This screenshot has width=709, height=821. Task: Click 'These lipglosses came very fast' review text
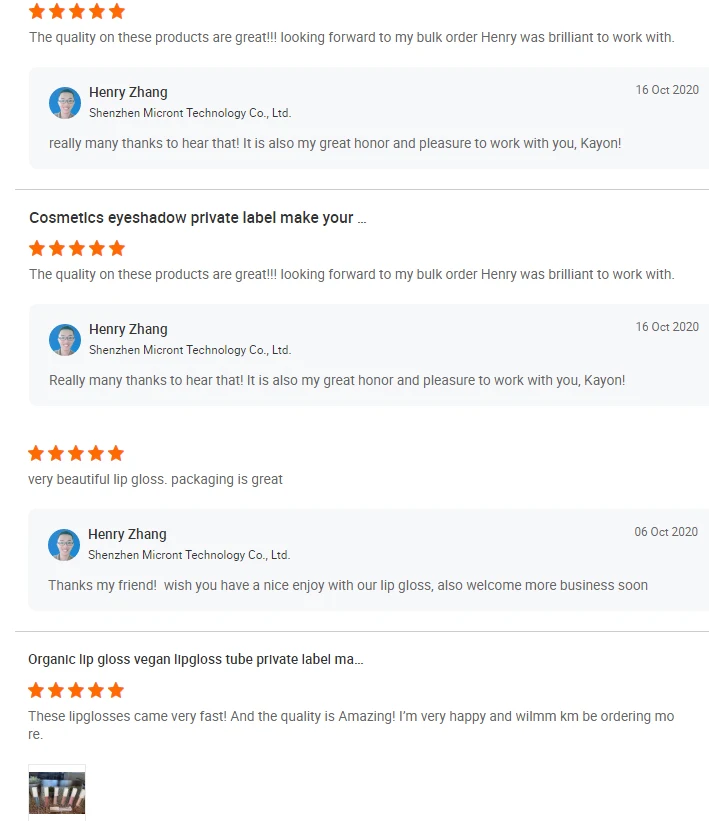[350, 717]
